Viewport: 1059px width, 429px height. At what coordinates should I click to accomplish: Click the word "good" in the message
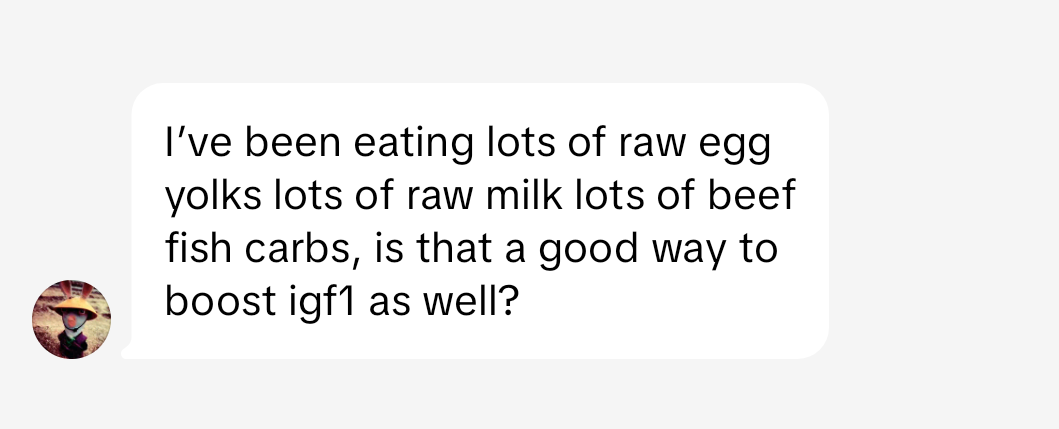click(x=590, y=248)
